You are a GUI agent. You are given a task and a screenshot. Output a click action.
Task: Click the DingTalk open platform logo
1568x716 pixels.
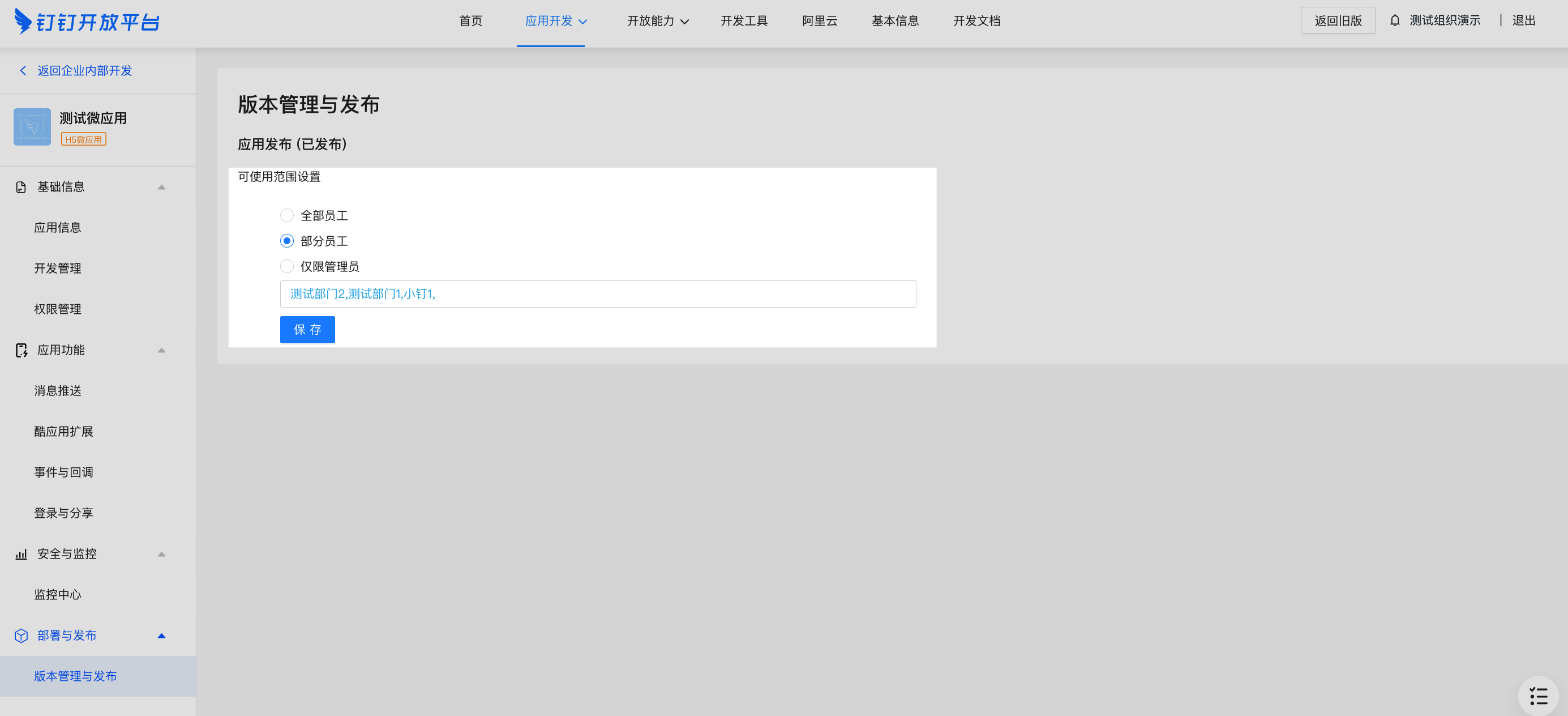[87, 22]
